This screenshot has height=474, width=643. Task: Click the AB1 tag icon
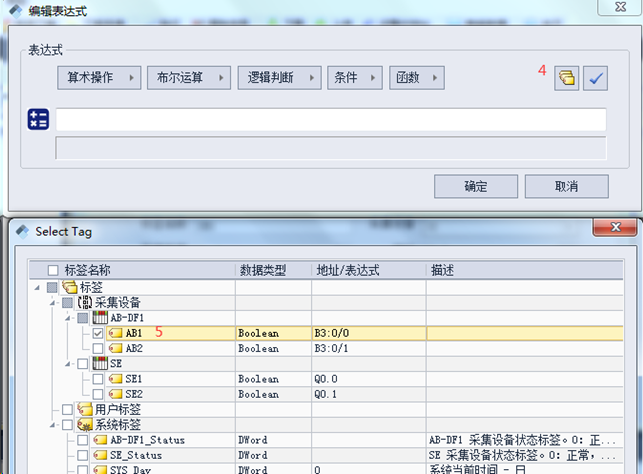point(115,333)
